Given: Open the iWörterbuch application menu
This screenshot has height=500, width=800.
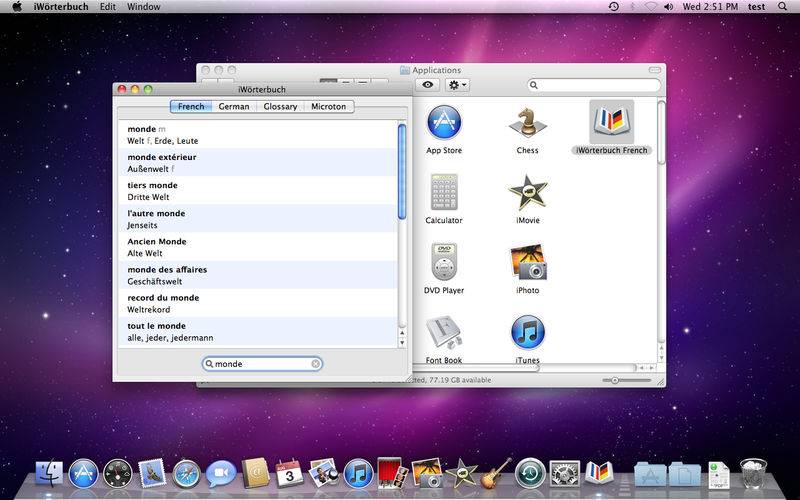Looking at the screenshot, I should tap(61, 7).
